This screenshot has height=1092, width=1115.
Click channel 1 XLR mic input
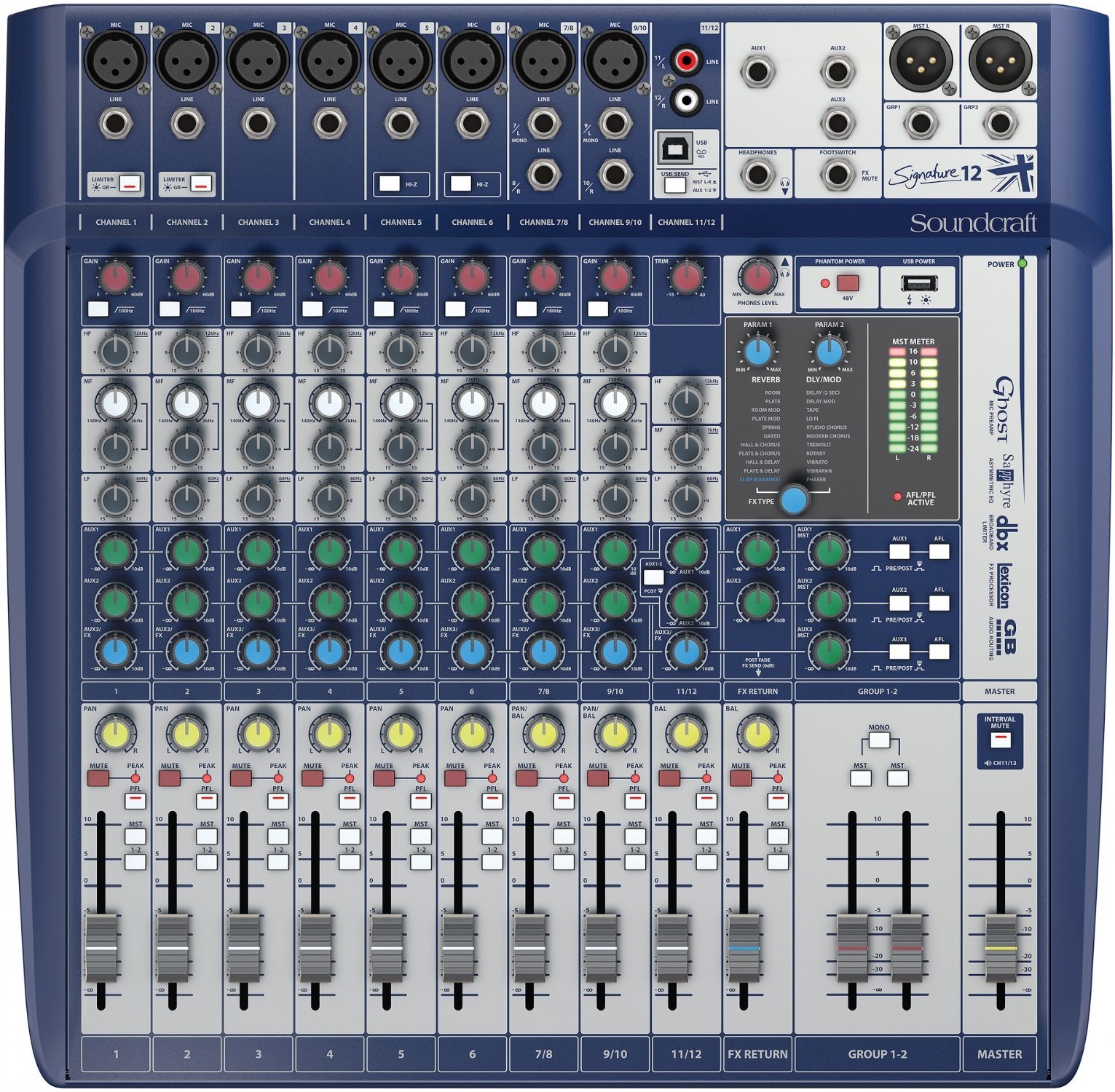pos(116,61)
